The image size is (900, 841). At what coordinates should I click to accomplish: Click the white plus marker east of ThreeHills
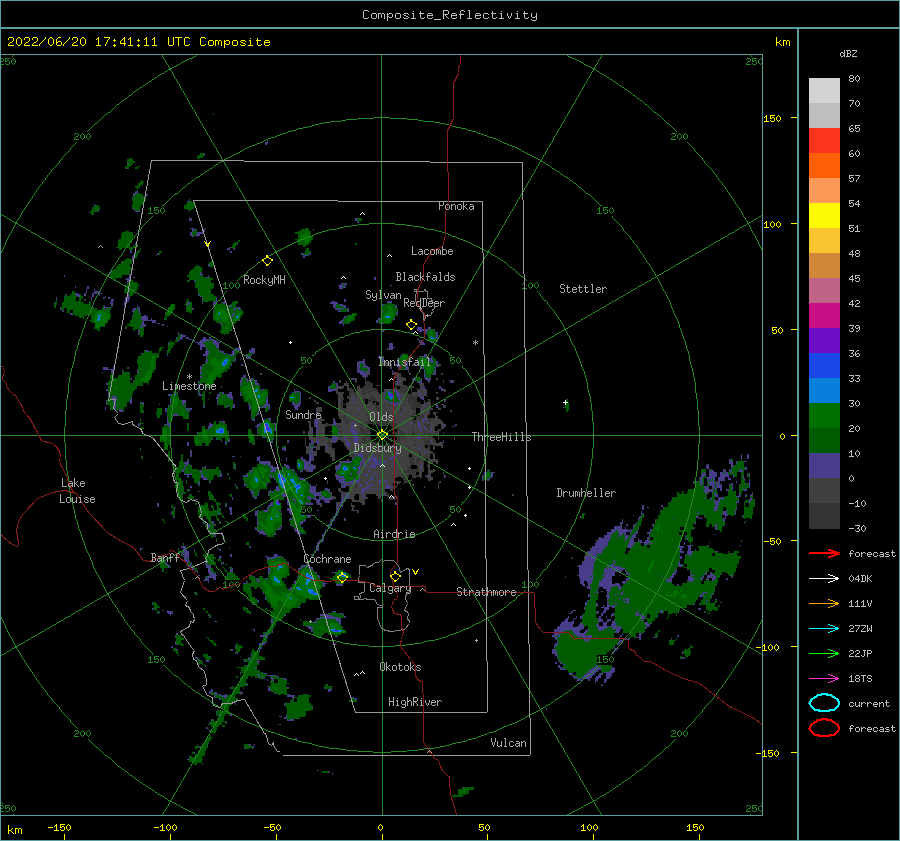[565, 402]
